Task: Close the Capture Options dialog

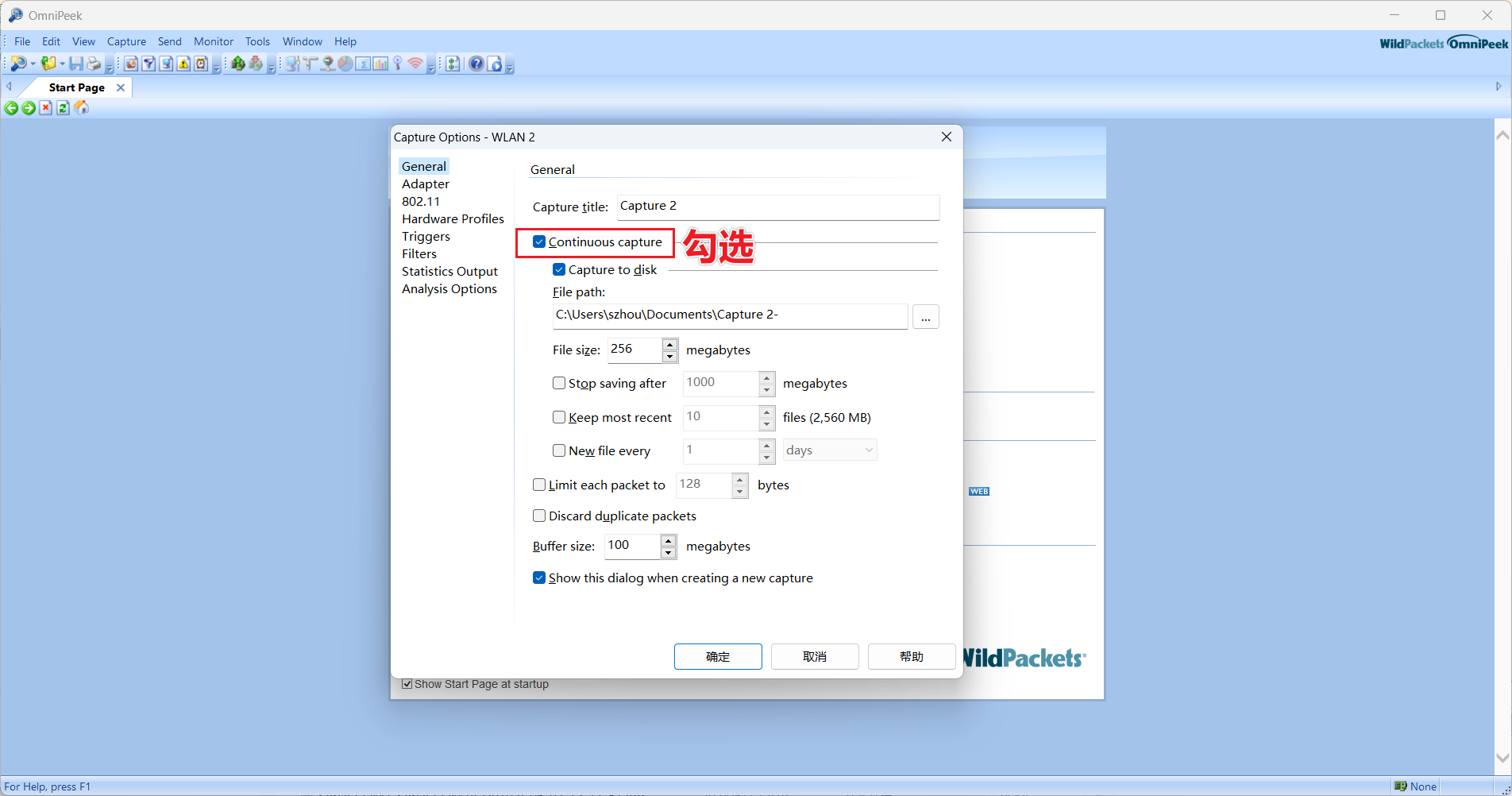Action: point(947,137)
